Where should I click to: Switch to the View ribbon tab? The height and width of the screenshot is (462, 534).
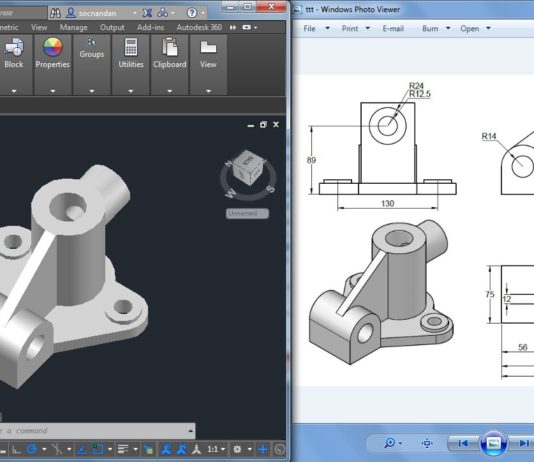(x=39, y=27)
